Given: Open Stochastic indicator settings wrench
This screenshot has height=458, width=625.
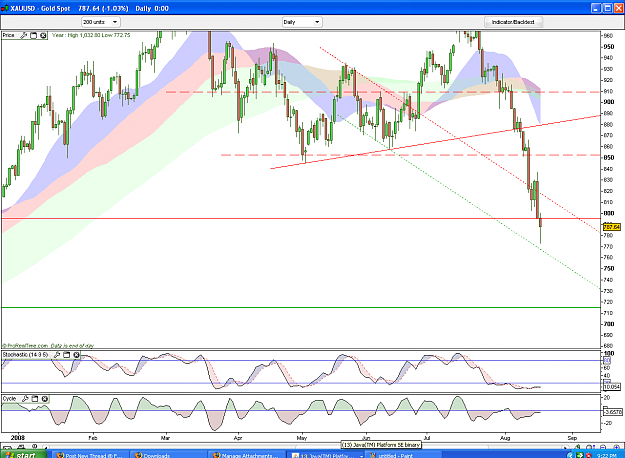Looking at the screenshot, I should point(57,355).
